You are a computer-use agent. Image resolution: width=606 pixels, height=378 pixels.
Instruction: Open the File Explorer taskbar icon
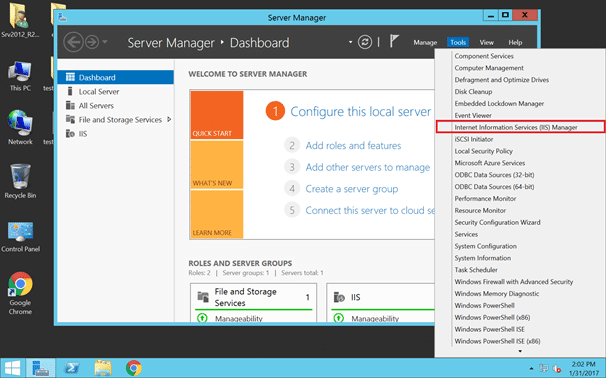click(x=103, y=368)
